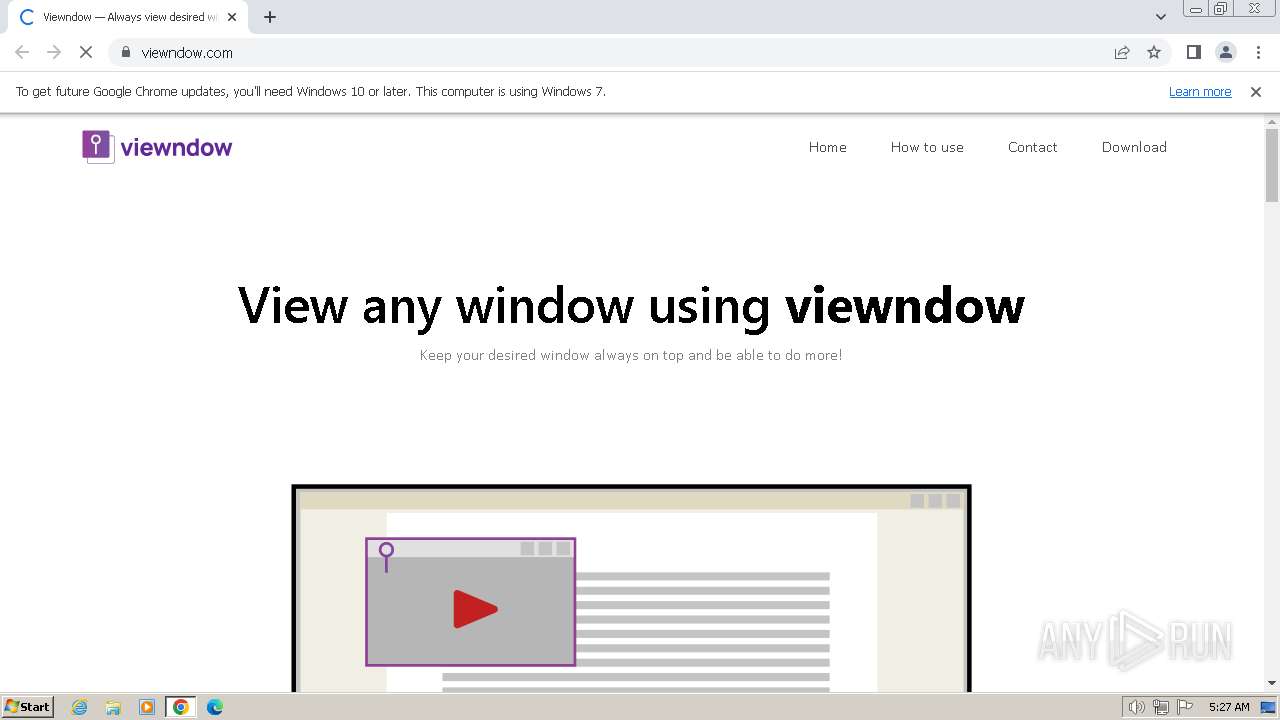This screenshot has width=1280, height=720.
Task: Open Windows Start menu
Action: click(x=28, y=707)
